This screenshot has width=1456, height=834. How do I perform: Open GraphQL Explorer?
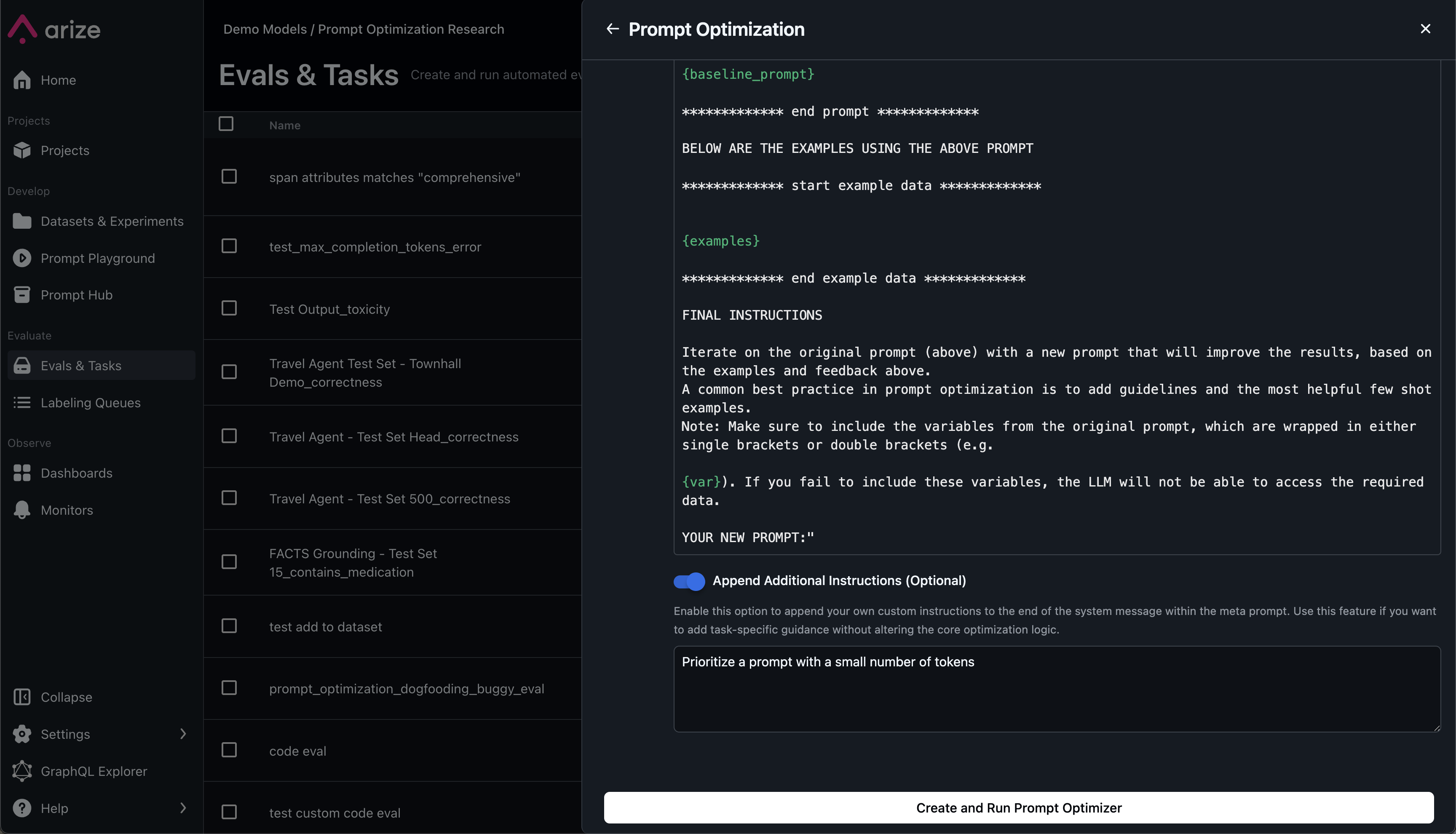click(94, 771)
